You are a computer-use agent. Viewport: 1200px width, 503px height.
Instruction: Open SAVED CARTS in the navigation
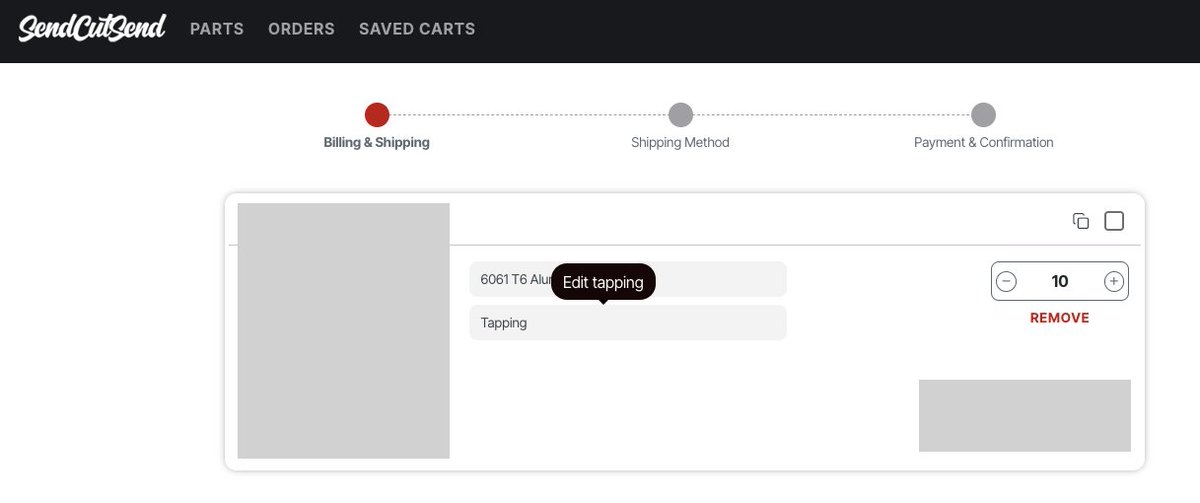pyautogui.click(x=417, y=29)
